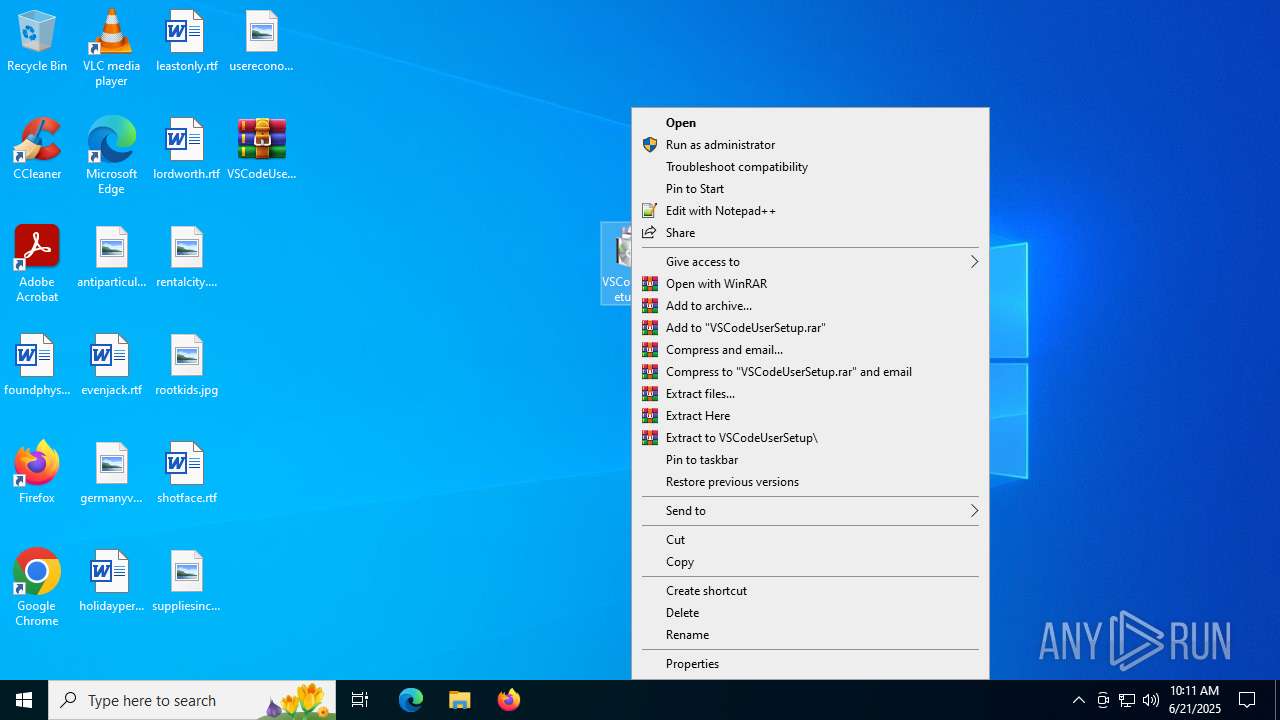Image resolution: width=1280 pixels, height=720 pixels.
Task: Click Share in the context menu
Action: coord(810,233)
